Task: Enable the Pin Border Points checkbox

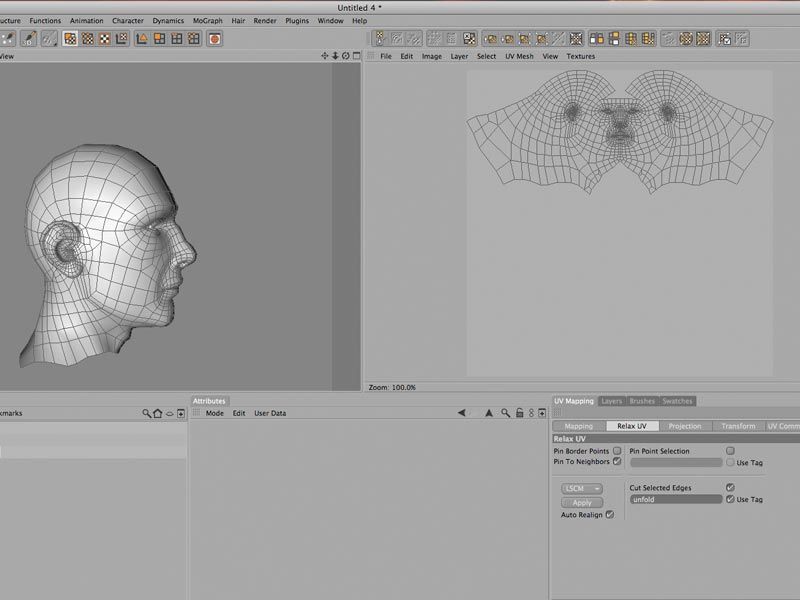Action: pyautogui.click(x=617, y=451)
